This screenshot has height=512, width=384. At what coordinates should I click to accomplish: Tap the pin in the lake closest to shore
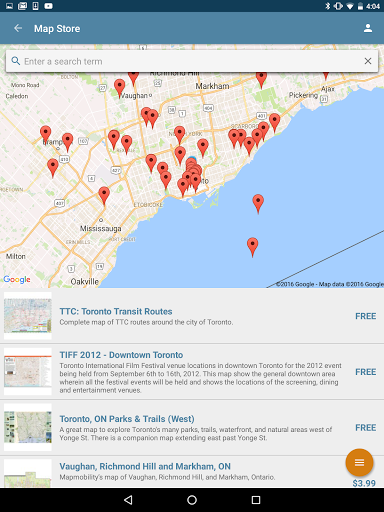click(258, 203)
